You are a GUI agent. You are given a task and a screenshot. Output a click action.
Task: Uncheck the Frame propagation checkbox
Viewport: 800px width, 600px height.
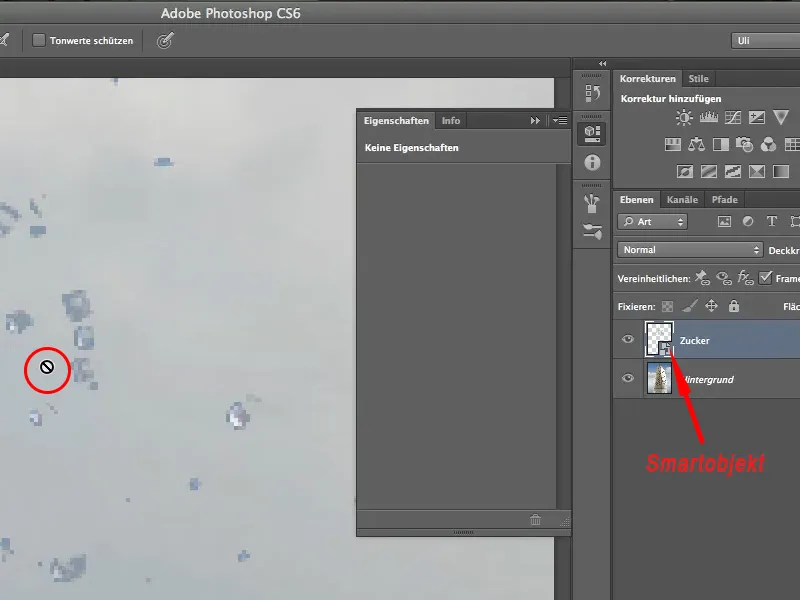(765, 278)
